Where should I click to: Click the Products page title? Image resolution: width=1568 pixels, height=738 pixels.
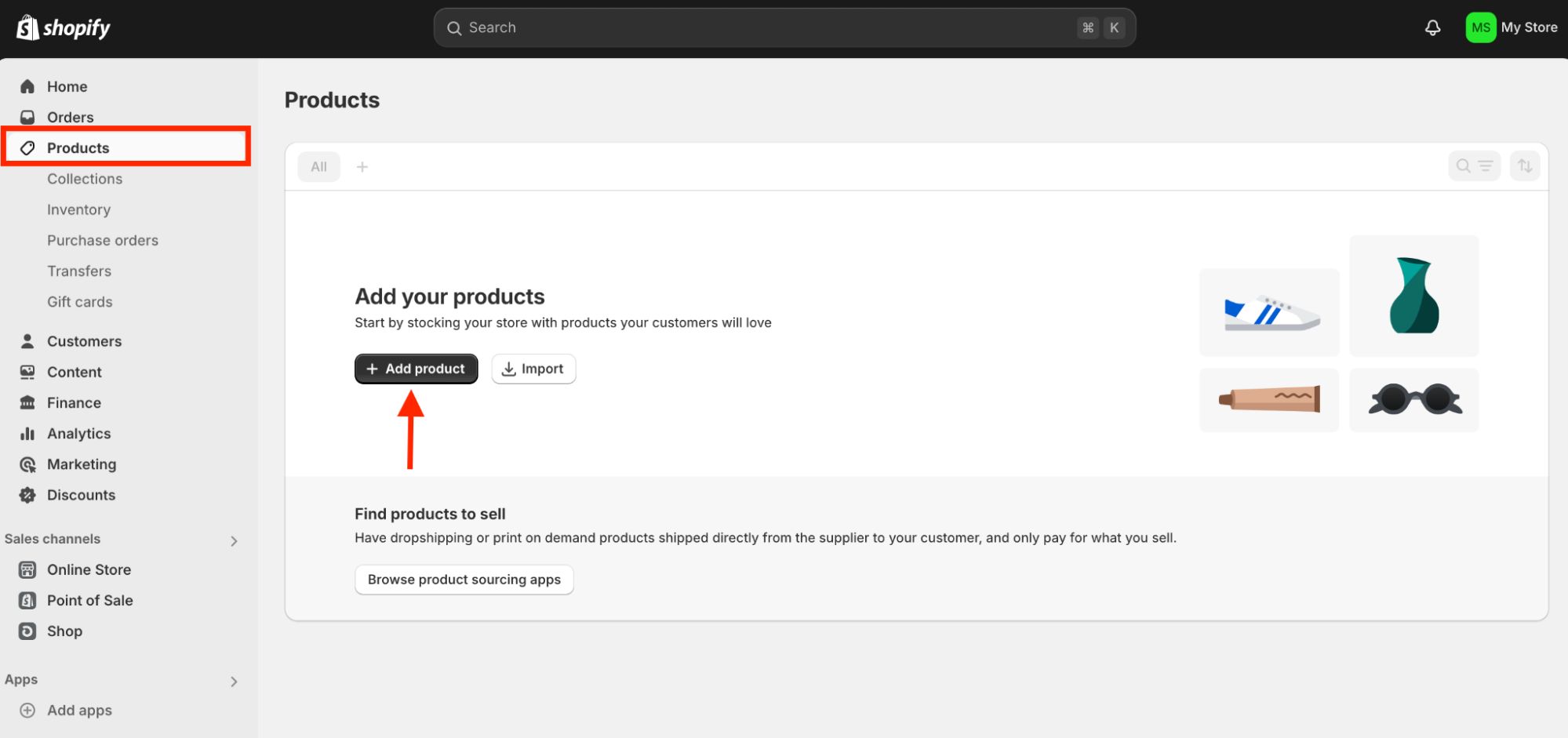click(x=332, y=100)
